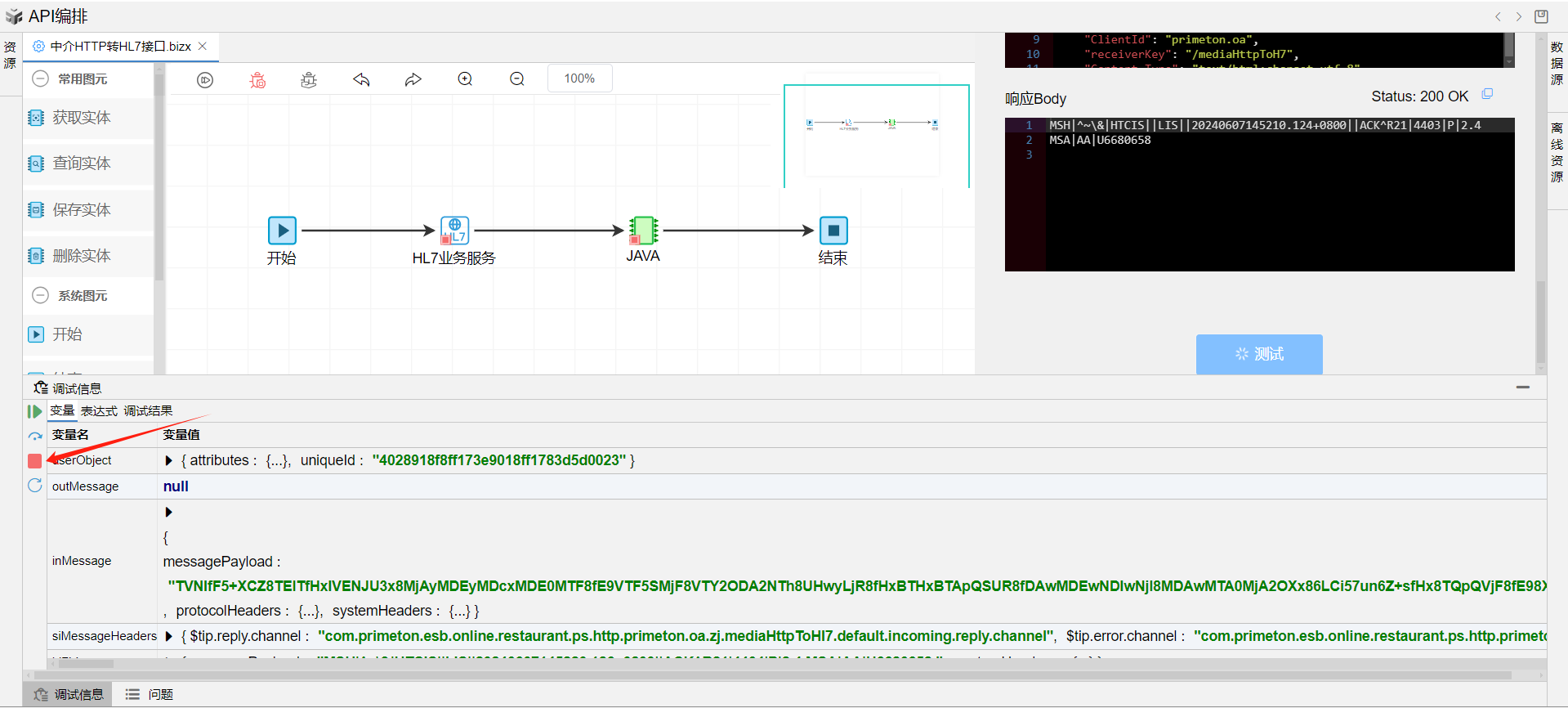Zoom out on the canvas

[517, 79]
